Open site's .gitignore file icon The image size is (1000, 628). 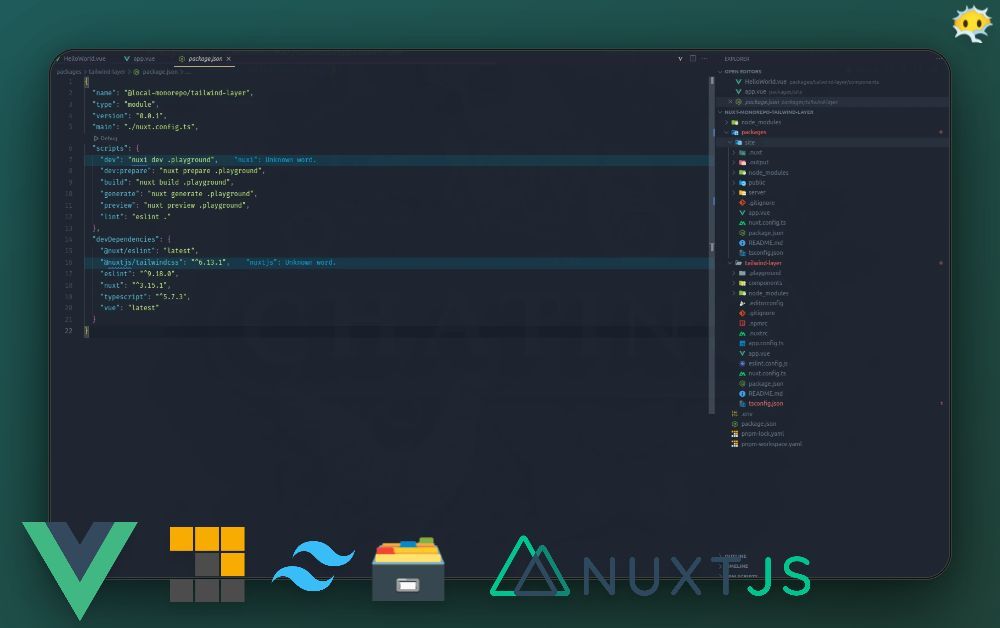coord(742,203)
